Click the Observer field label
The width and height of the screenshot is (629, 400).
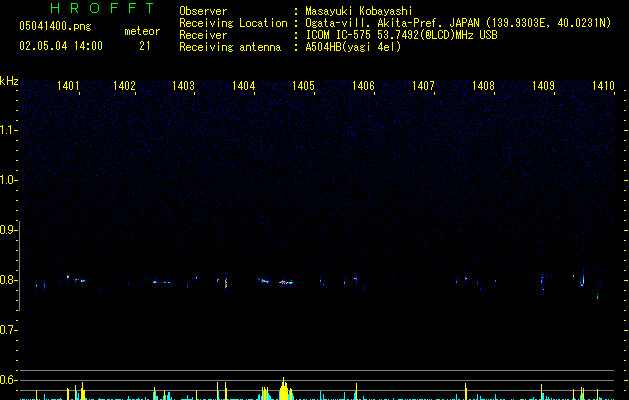tap(203, 11)
